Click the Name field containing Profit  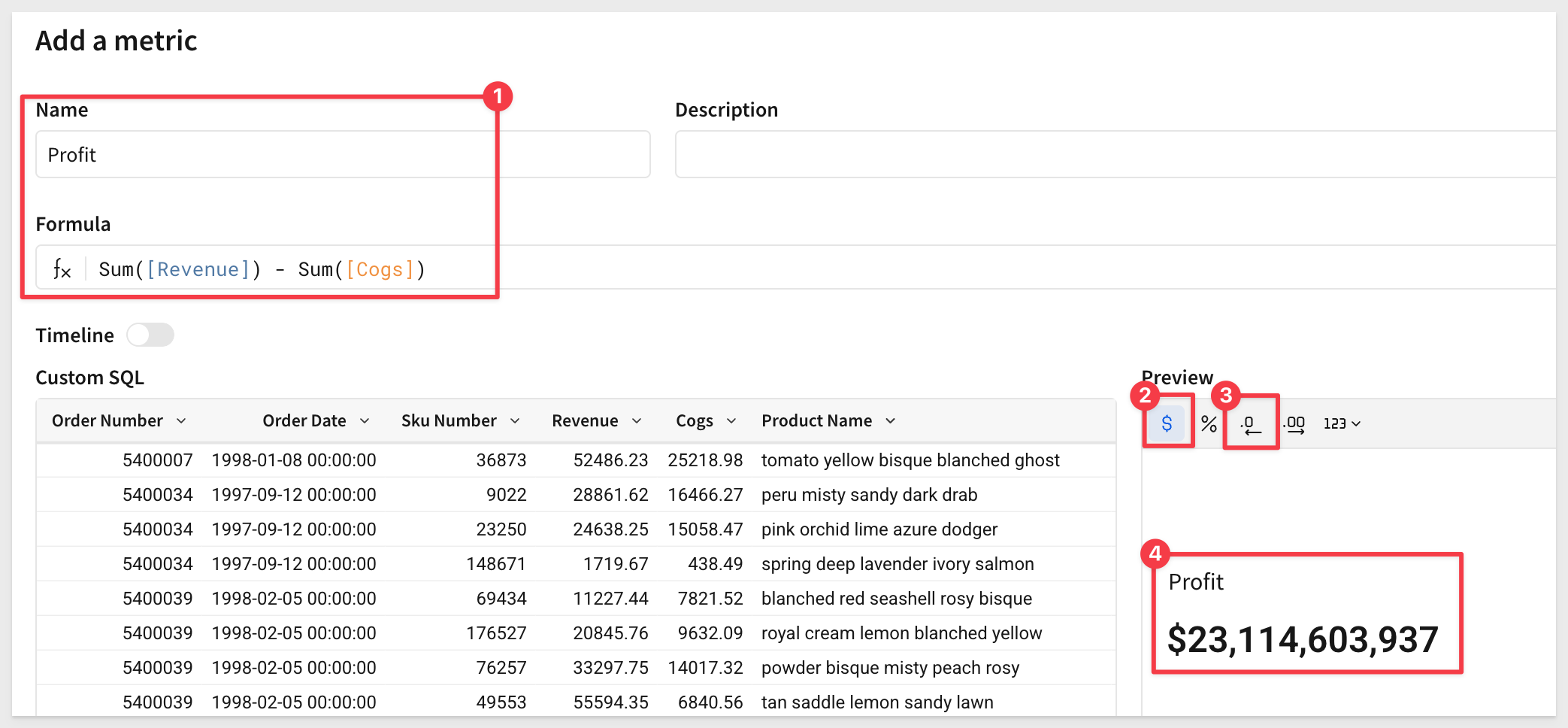click(x=343, y=154)
